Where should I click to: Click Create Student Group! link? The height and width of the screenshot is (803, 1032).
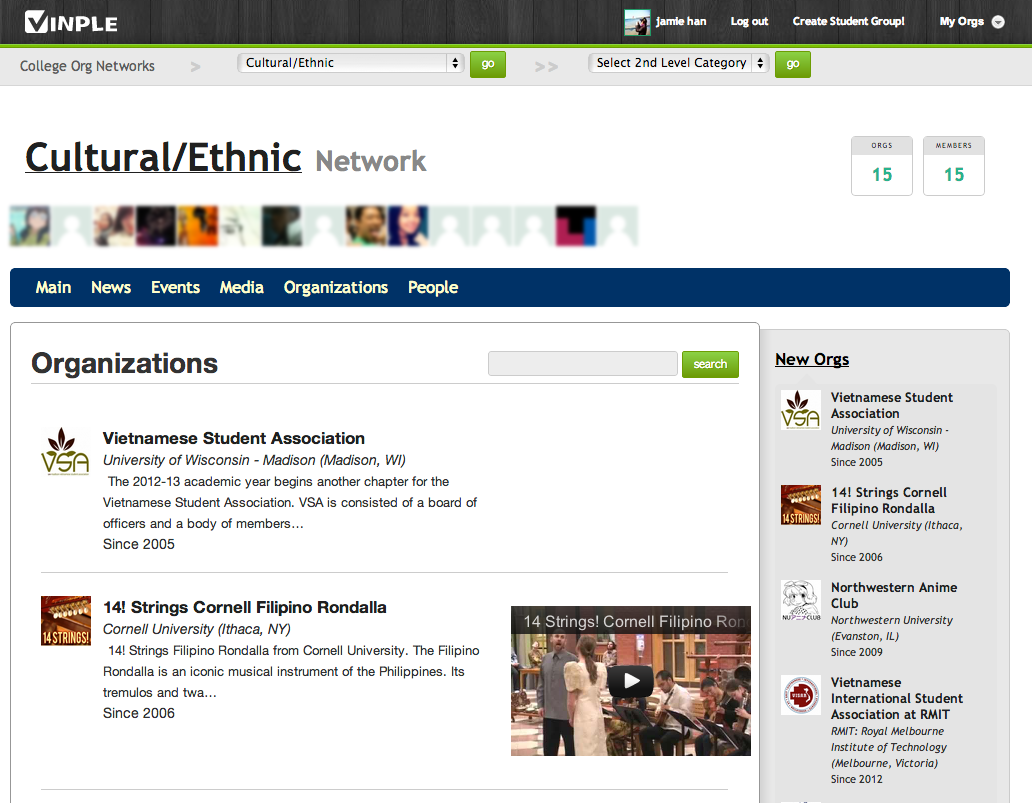point(848,22)
